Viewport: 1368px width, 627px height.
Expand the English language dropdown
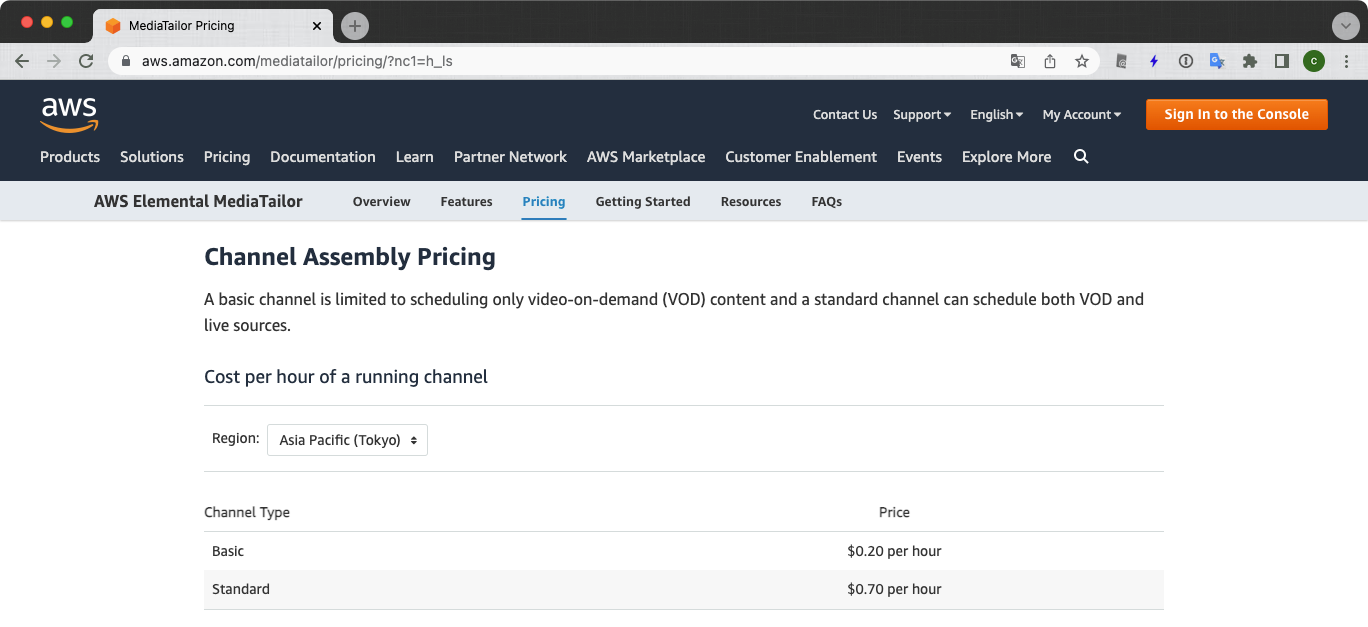(996, 115)
